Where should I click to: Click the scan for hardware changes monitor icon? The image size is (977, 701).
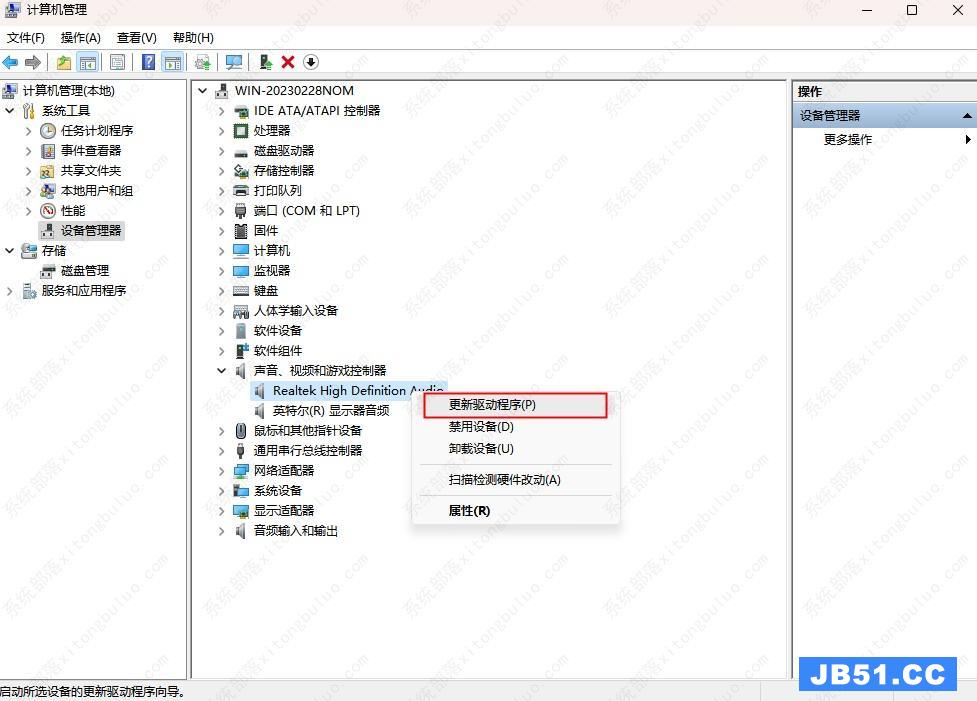(234, 62)
